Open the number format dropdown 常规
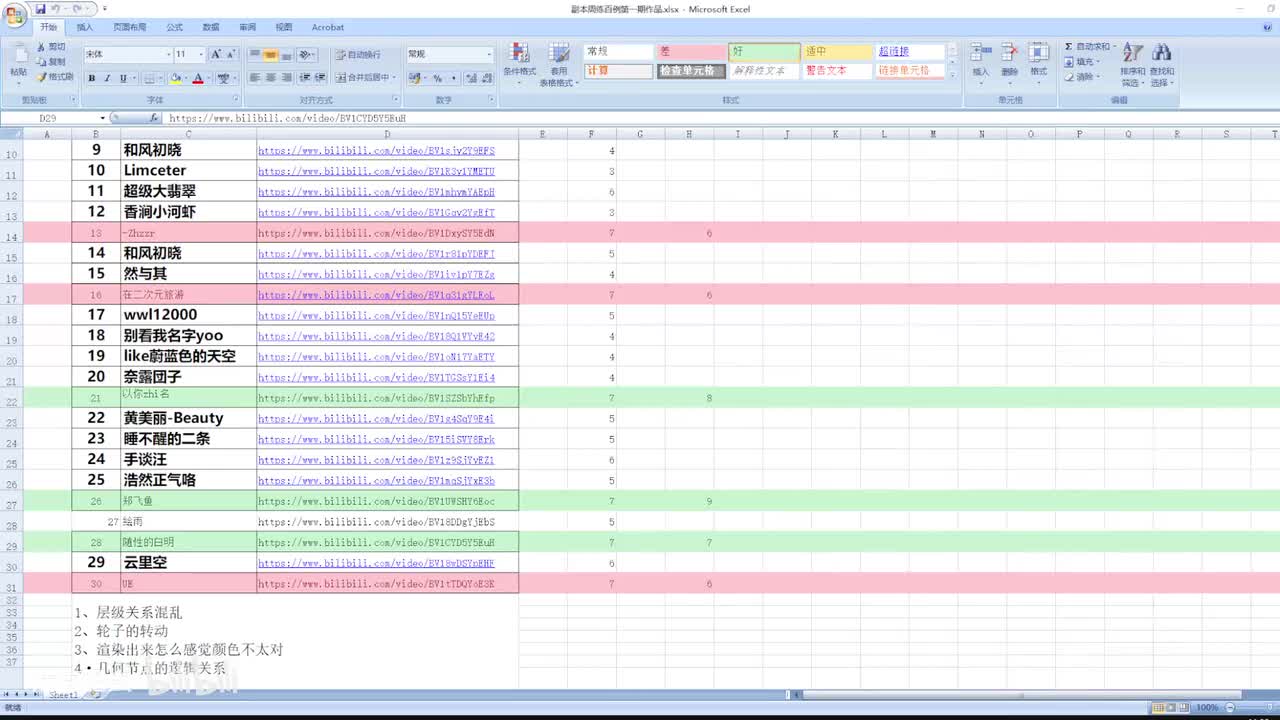This screenshot has height=720, width=1280. [489, 54]
